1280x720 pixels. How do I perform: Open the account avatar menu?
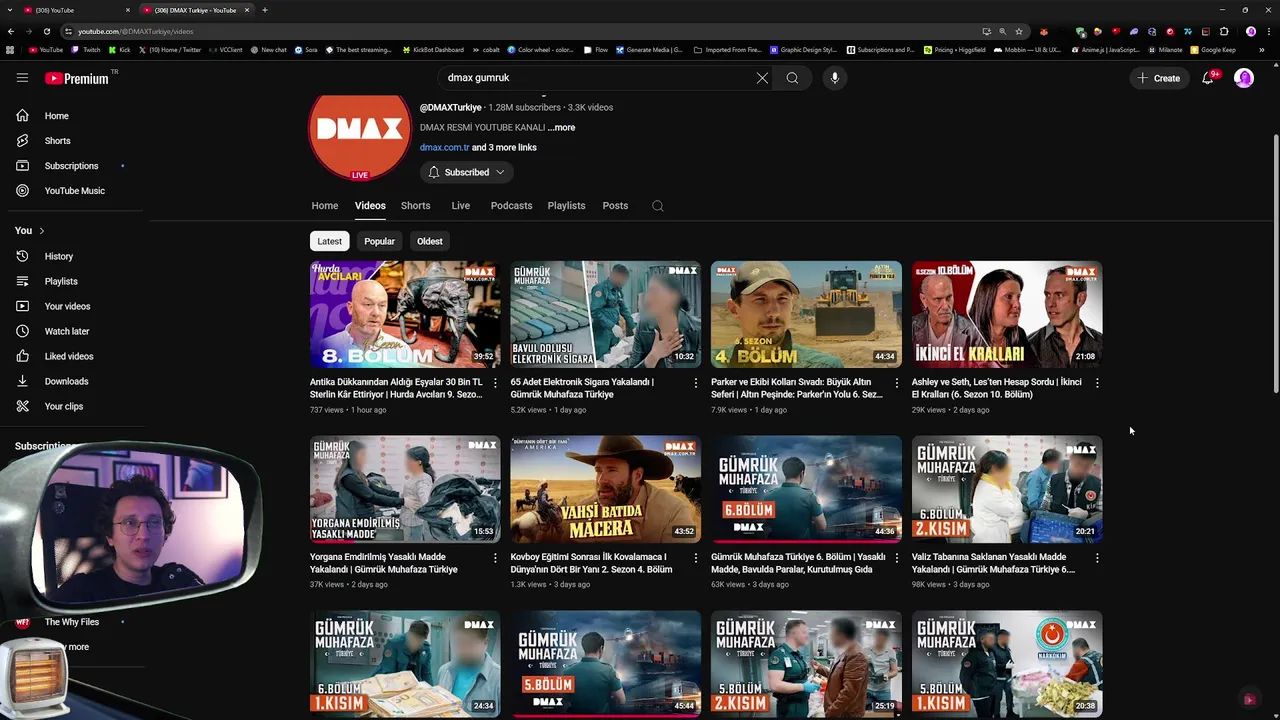[1244, 78]
